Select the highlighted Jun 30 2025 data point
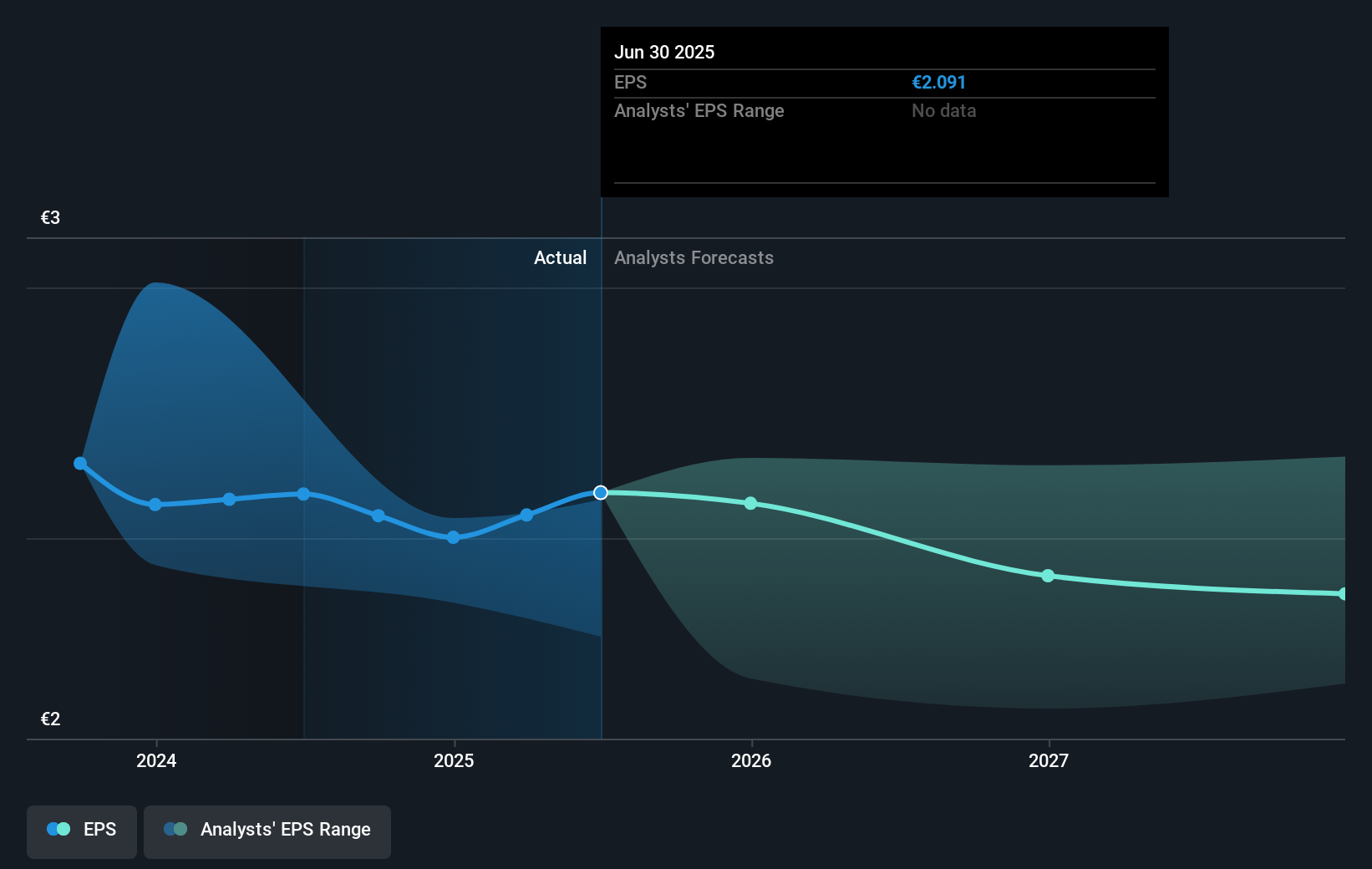Screen dimensions: 1372x869 (599, 493)
